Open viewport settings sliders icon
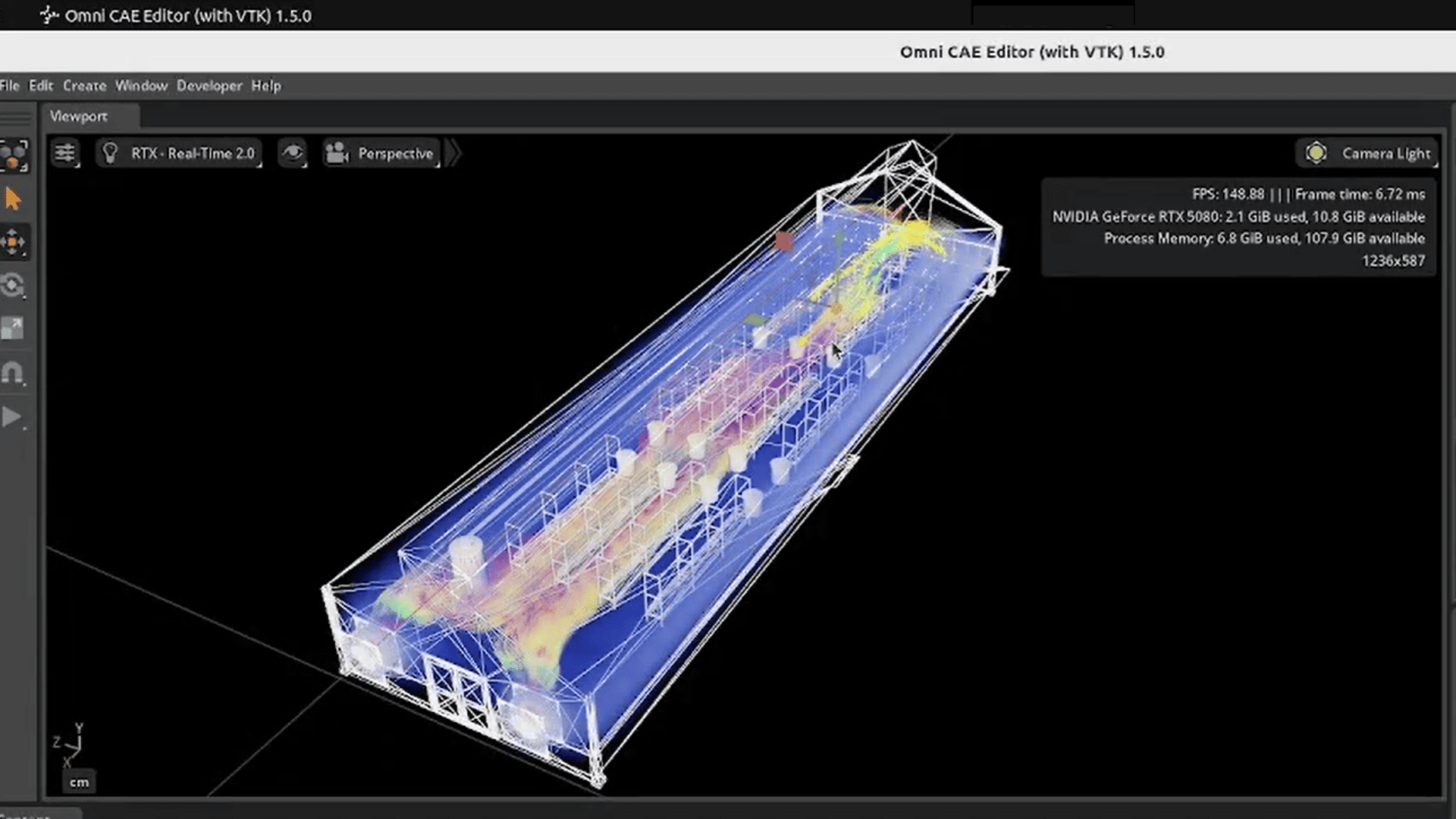 [65, 153]
